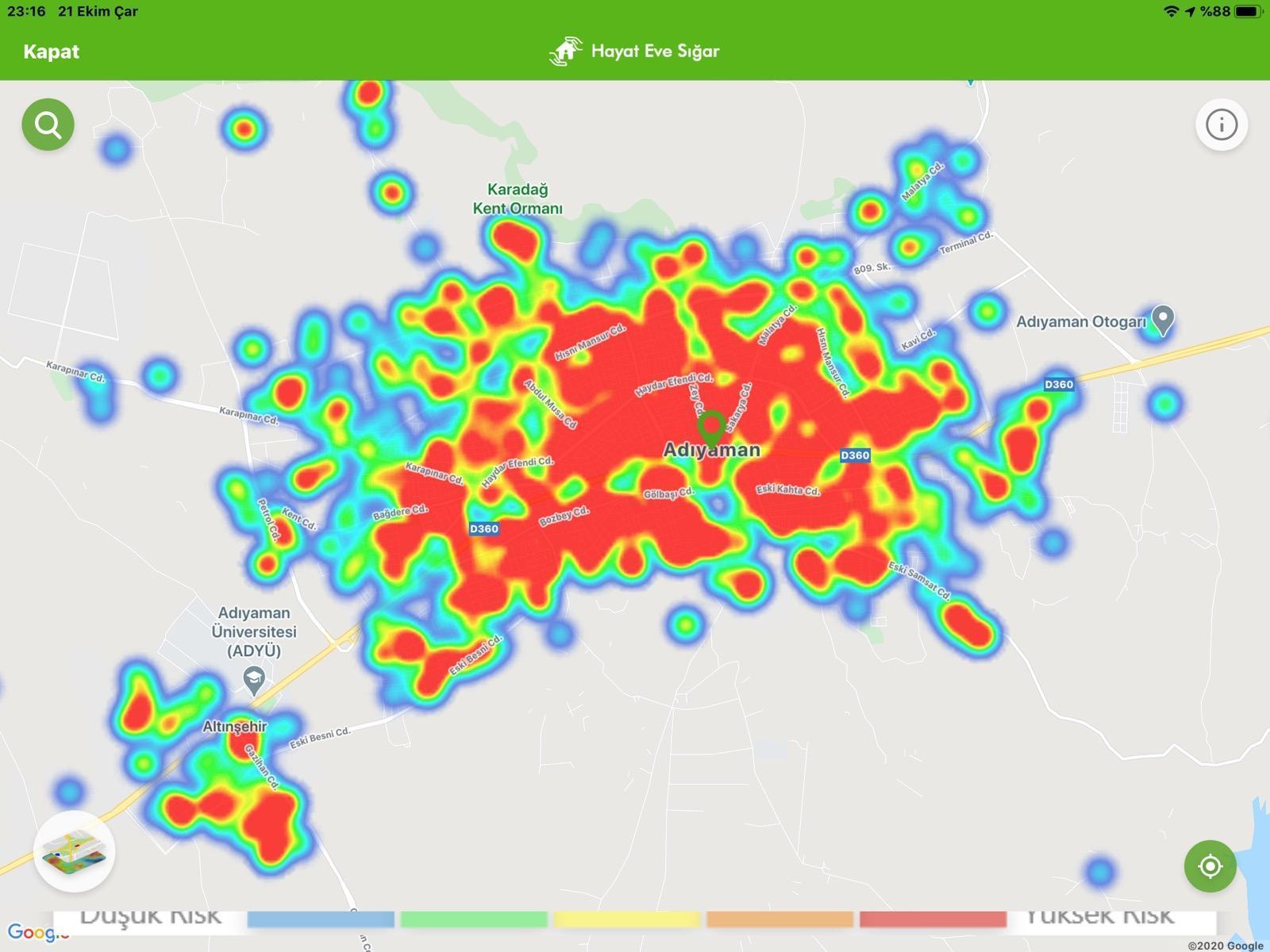Tap the Wi-Fi icon in status bar

(x=1171, y=11)
